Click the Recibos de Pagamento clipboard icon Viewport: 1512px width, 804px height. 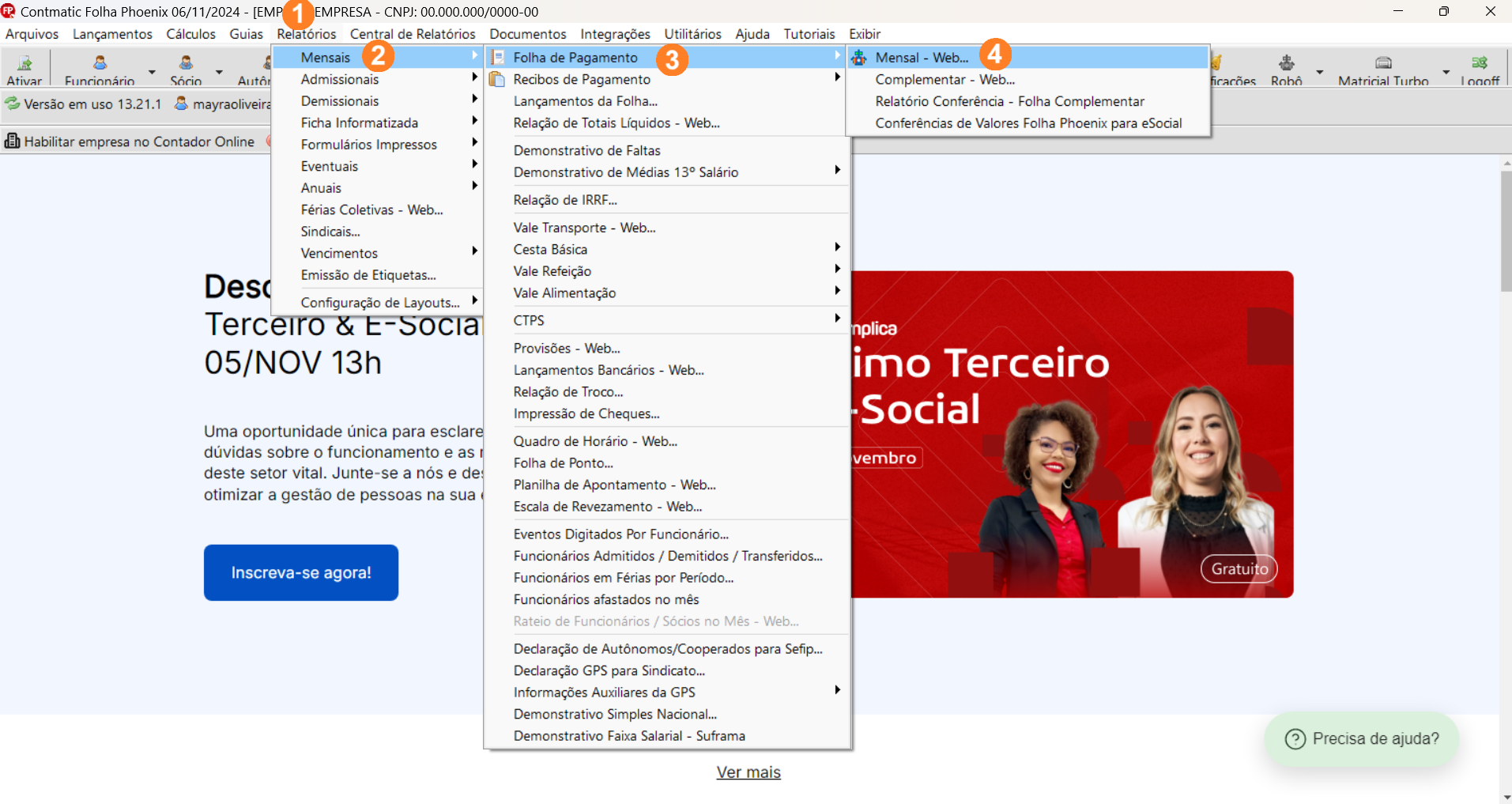point(497,79)
